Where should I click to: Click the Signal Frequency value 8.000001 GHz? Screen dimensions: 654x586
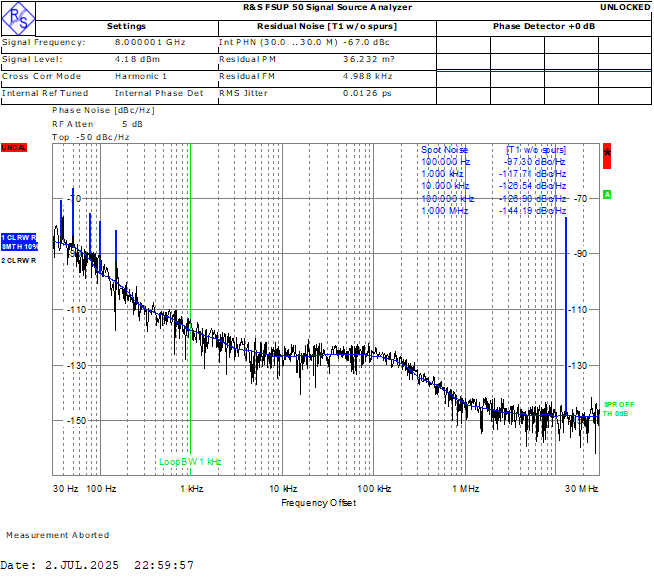coord(150,43)
